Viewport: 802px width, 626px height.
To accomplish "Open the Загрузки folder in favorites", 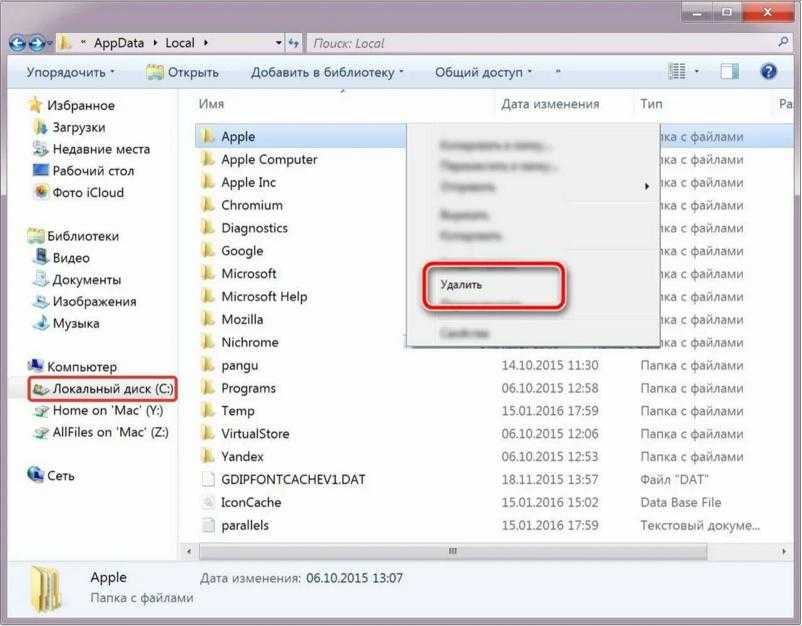I will [x=78, y=127].
